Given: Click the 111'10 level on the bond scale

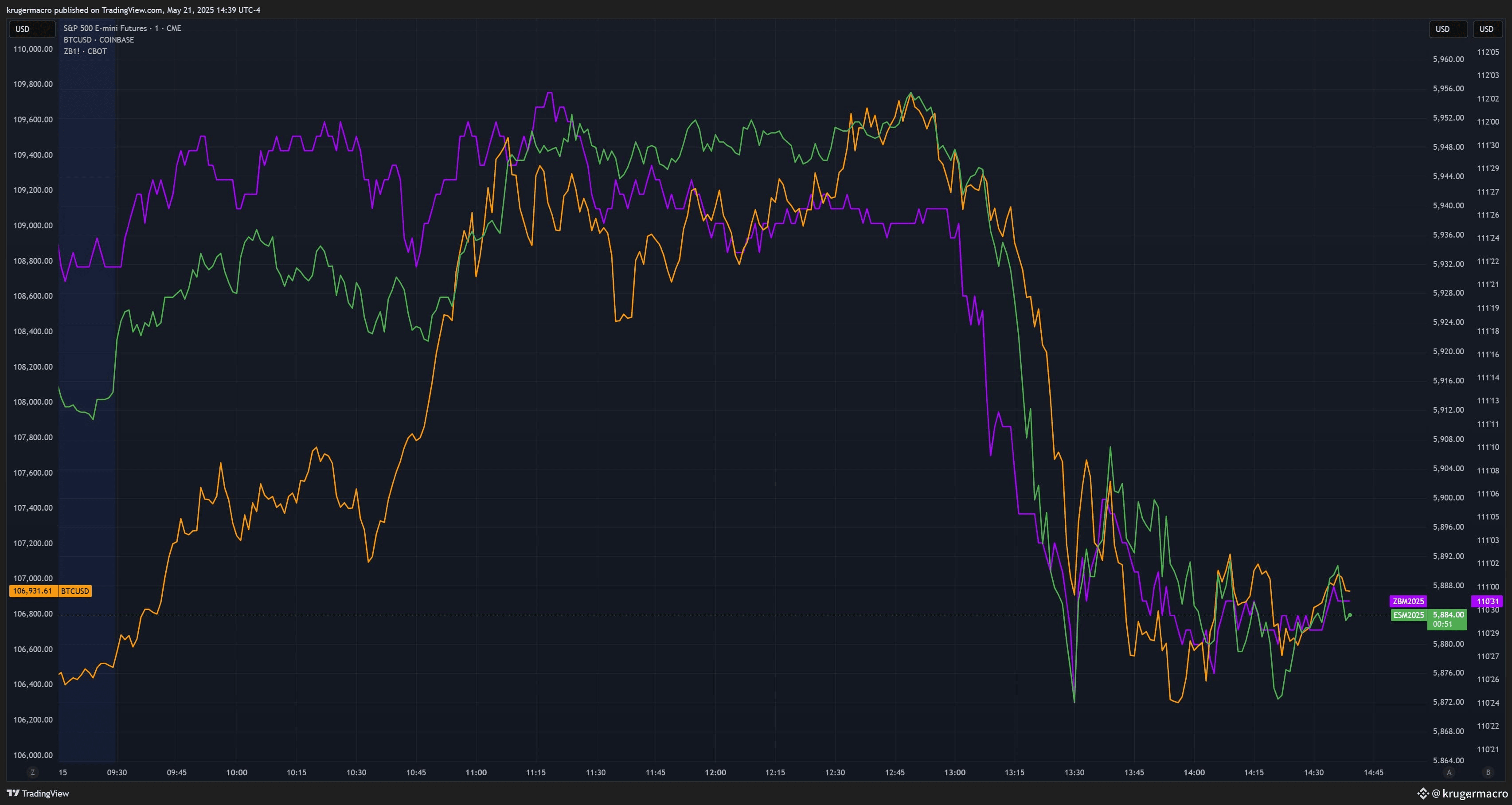Looking at the screenshot, I should [x=1488, y=447].
